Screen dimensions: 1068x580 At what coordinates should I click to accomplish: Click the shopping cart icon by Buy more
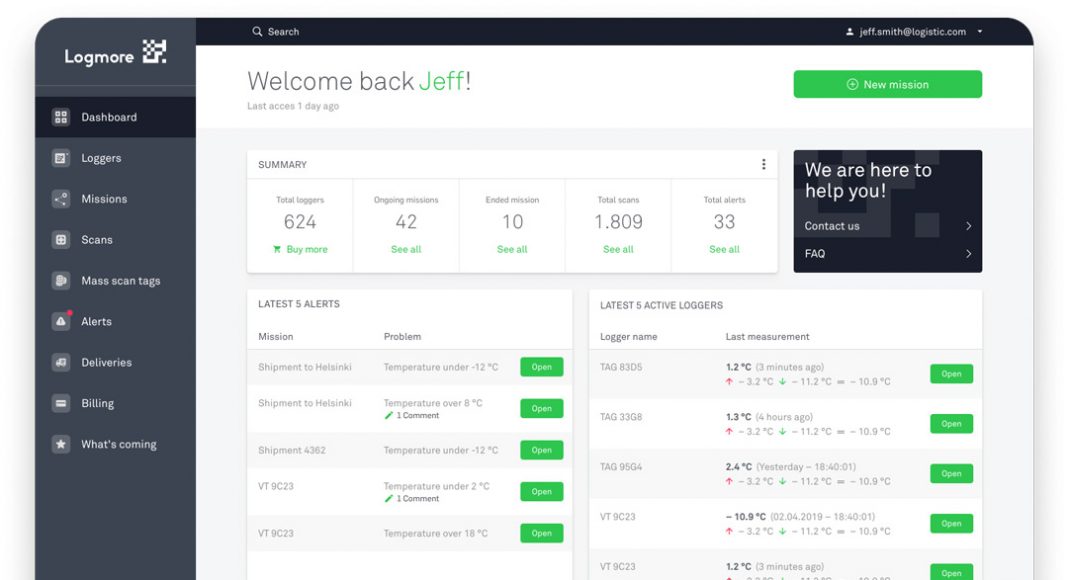[277, 249]
